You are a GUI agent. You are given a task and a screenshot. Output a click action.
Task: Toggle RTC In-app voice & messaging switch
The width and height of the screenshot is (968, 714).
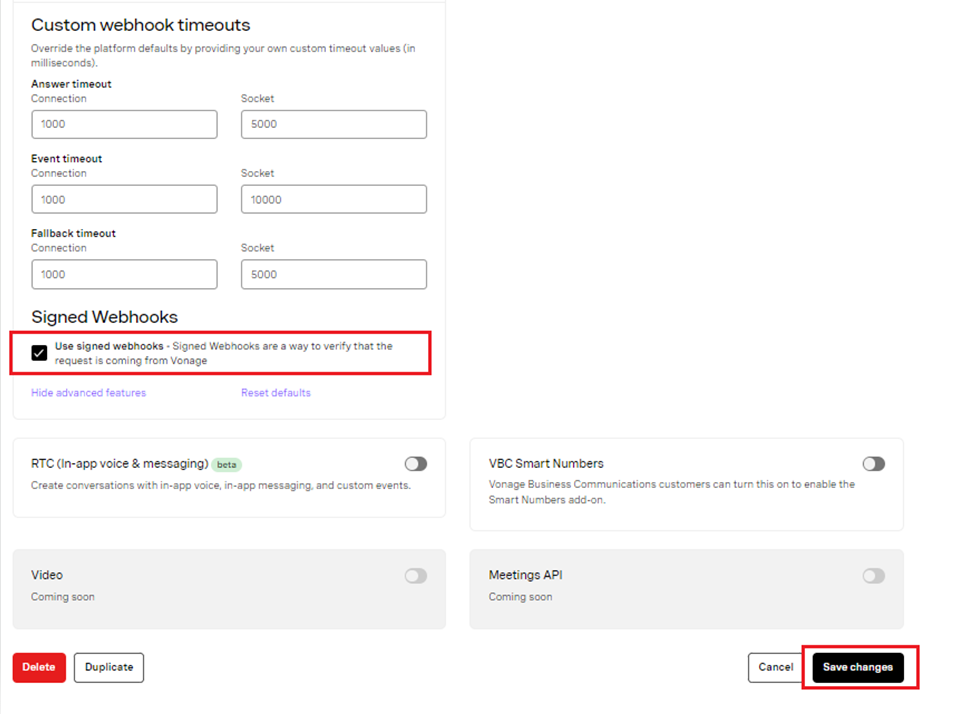[416, 463]
